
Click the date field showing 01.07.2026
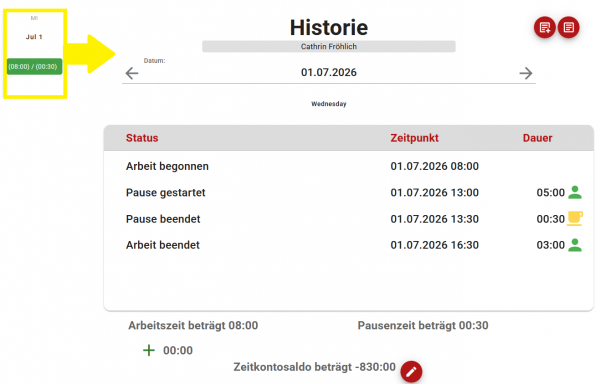tap(329, 72)
